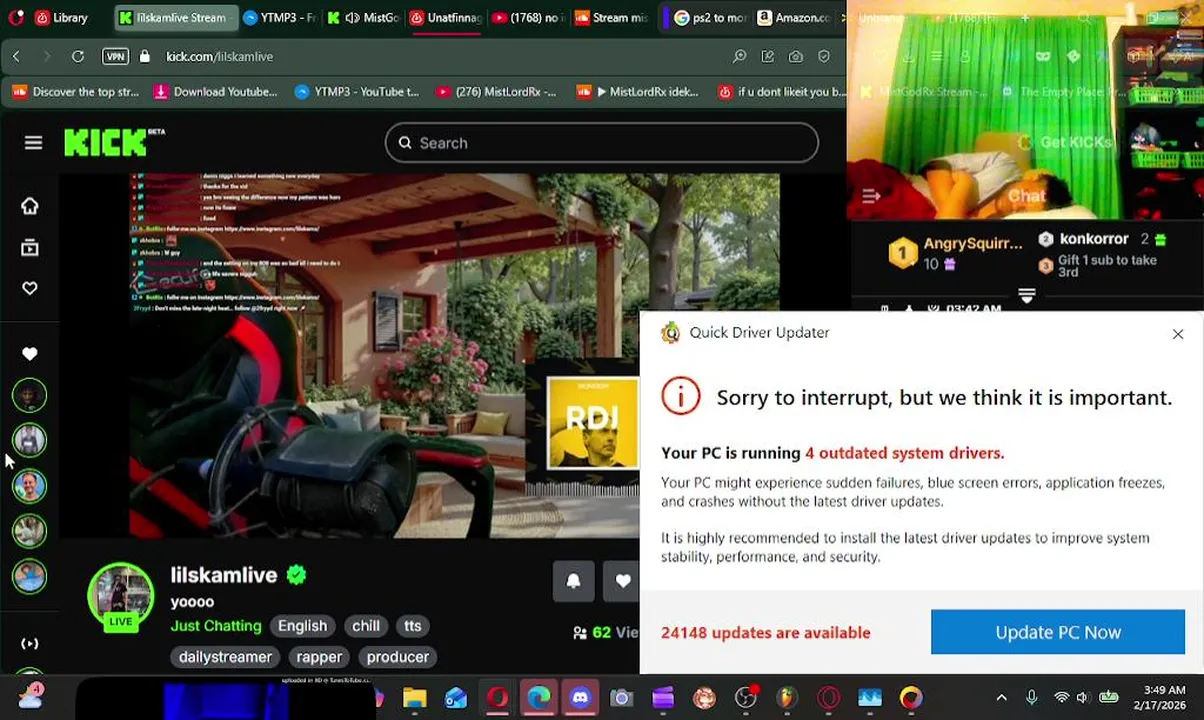Open the Camera app in taskbar
This screenshot has height=720, width=1204.
tap(622, 698)
